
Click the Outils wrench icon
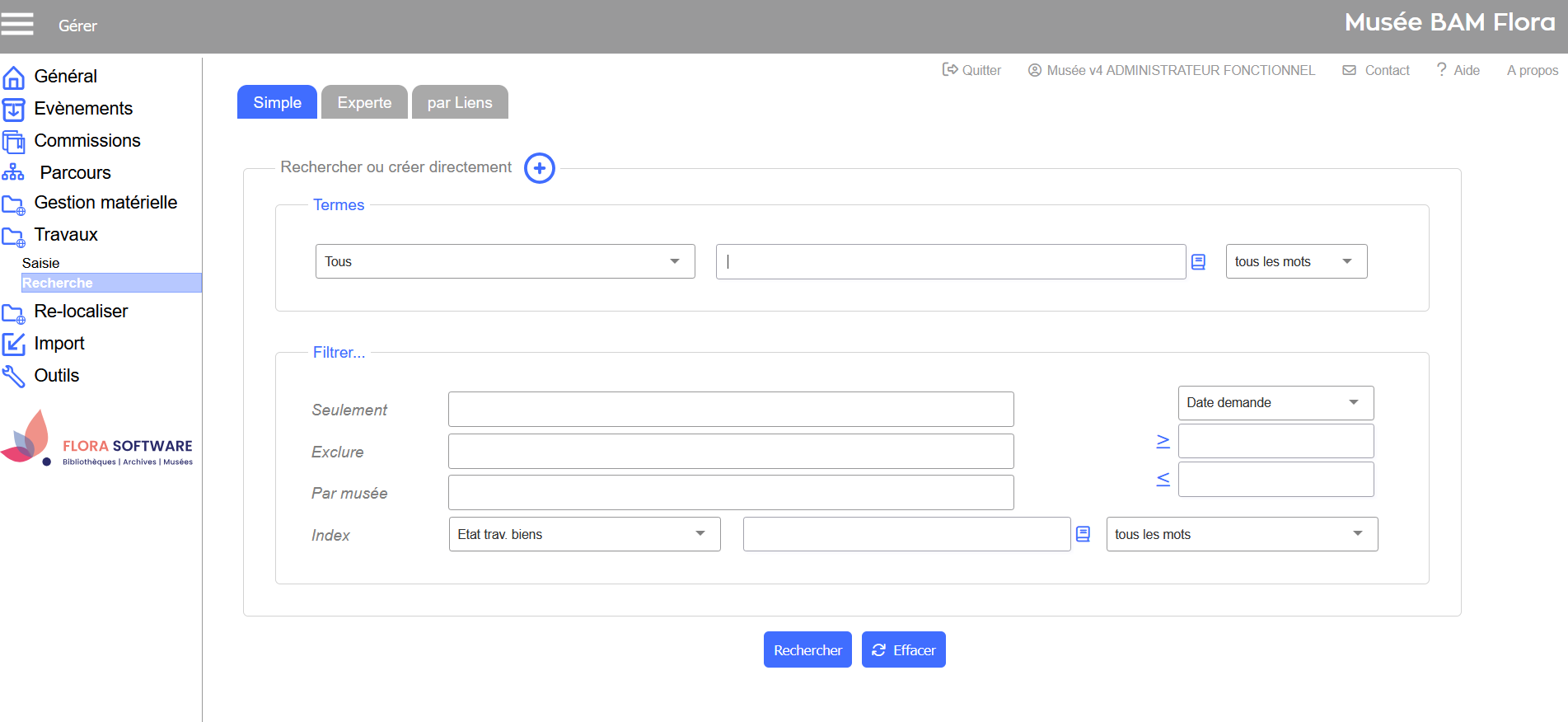(14, 376)
